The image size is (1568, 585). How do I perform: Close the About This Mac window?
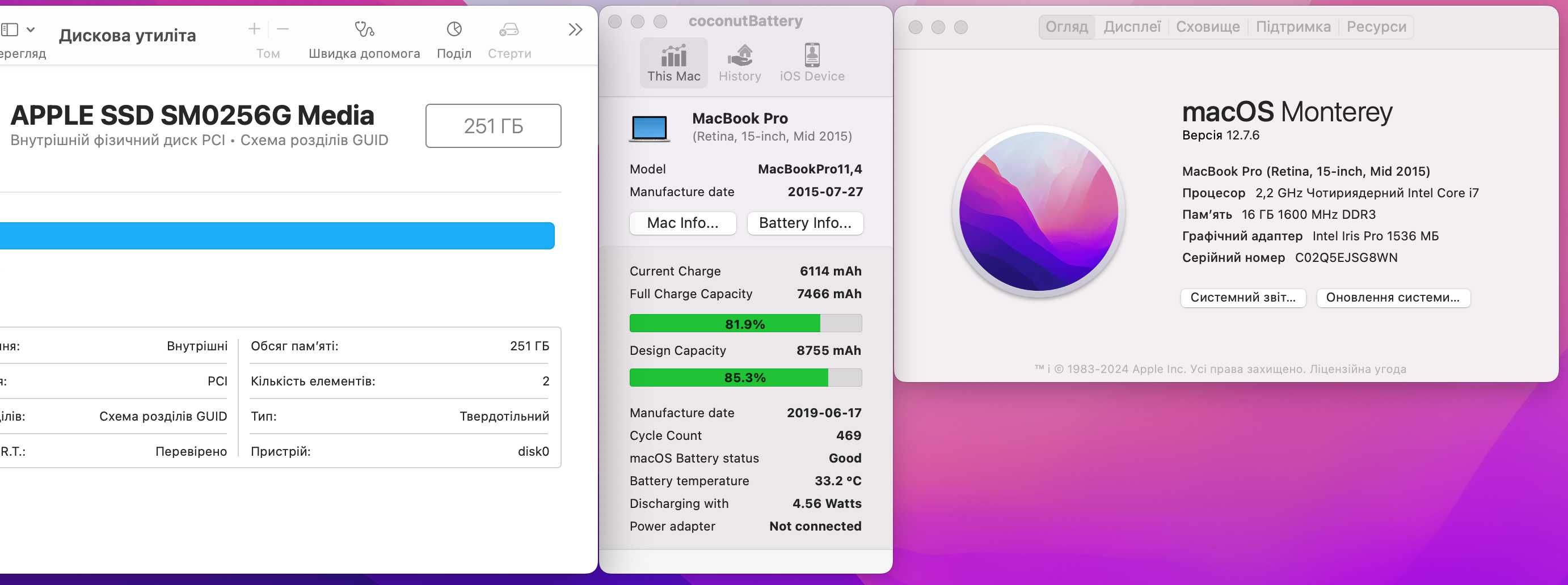pyautogui.click(x=916, y=27)
